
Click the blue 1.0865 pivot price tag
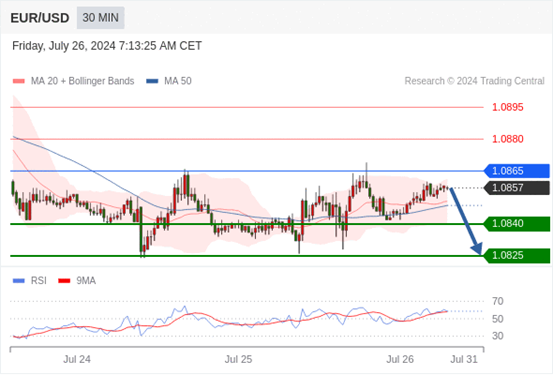pos(517,171)
